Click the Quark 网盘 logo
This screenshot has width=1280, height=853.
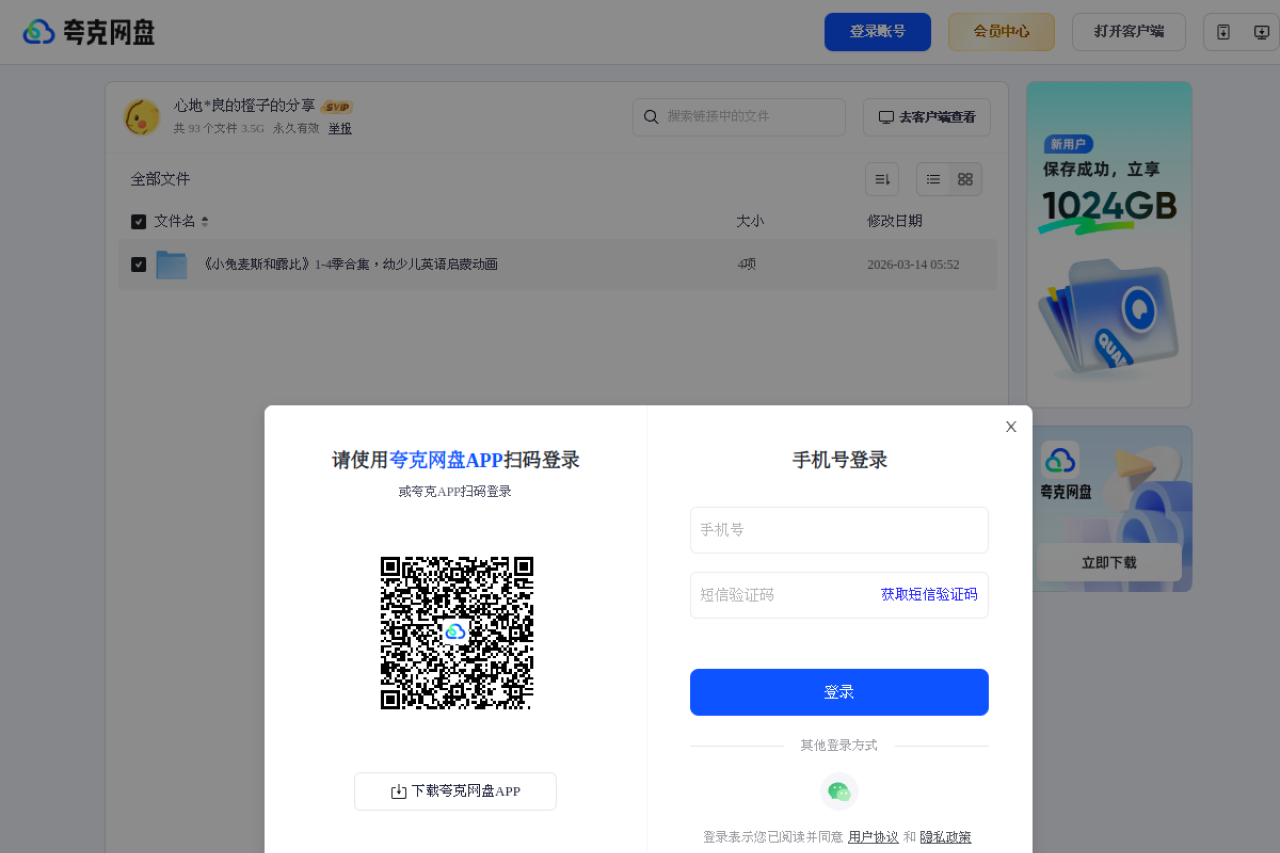(x=88, y=31)
